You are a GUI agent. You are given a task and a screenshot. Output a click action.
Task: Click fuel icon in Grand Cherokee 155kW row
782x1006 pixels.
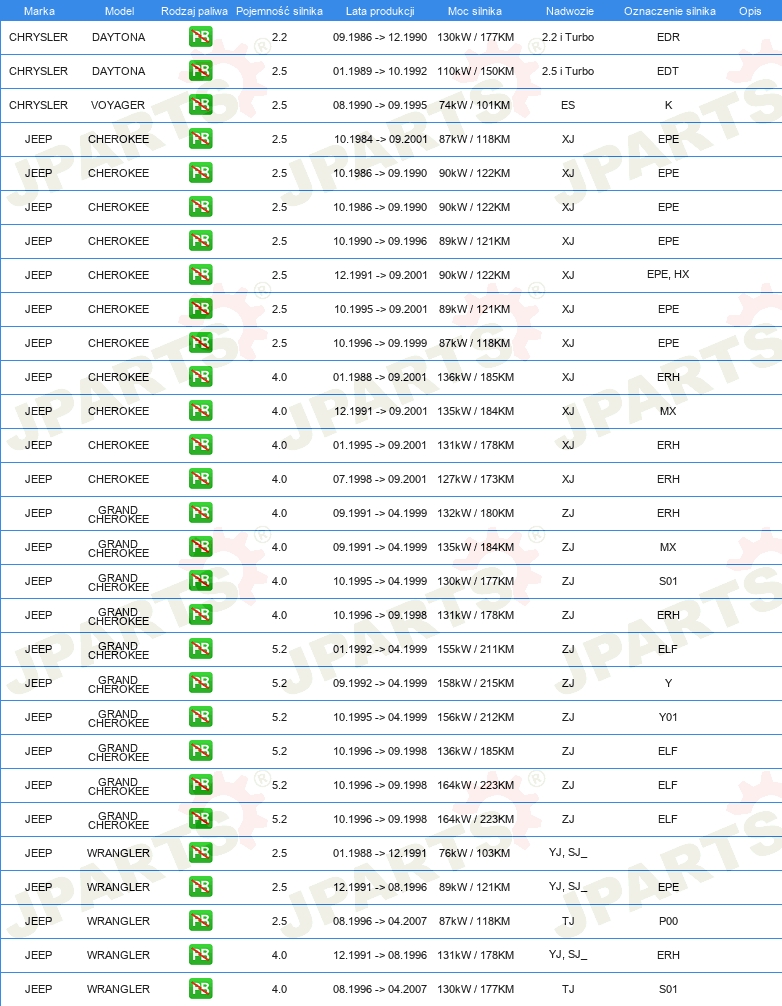coord(201,649)
